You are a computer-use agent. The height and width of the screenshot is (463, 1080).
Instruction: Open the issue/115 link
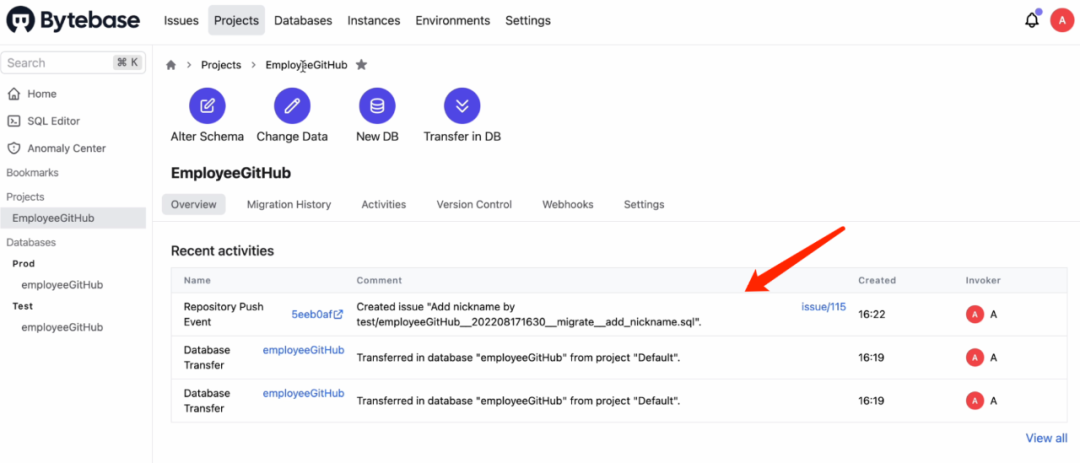point(823,307)
